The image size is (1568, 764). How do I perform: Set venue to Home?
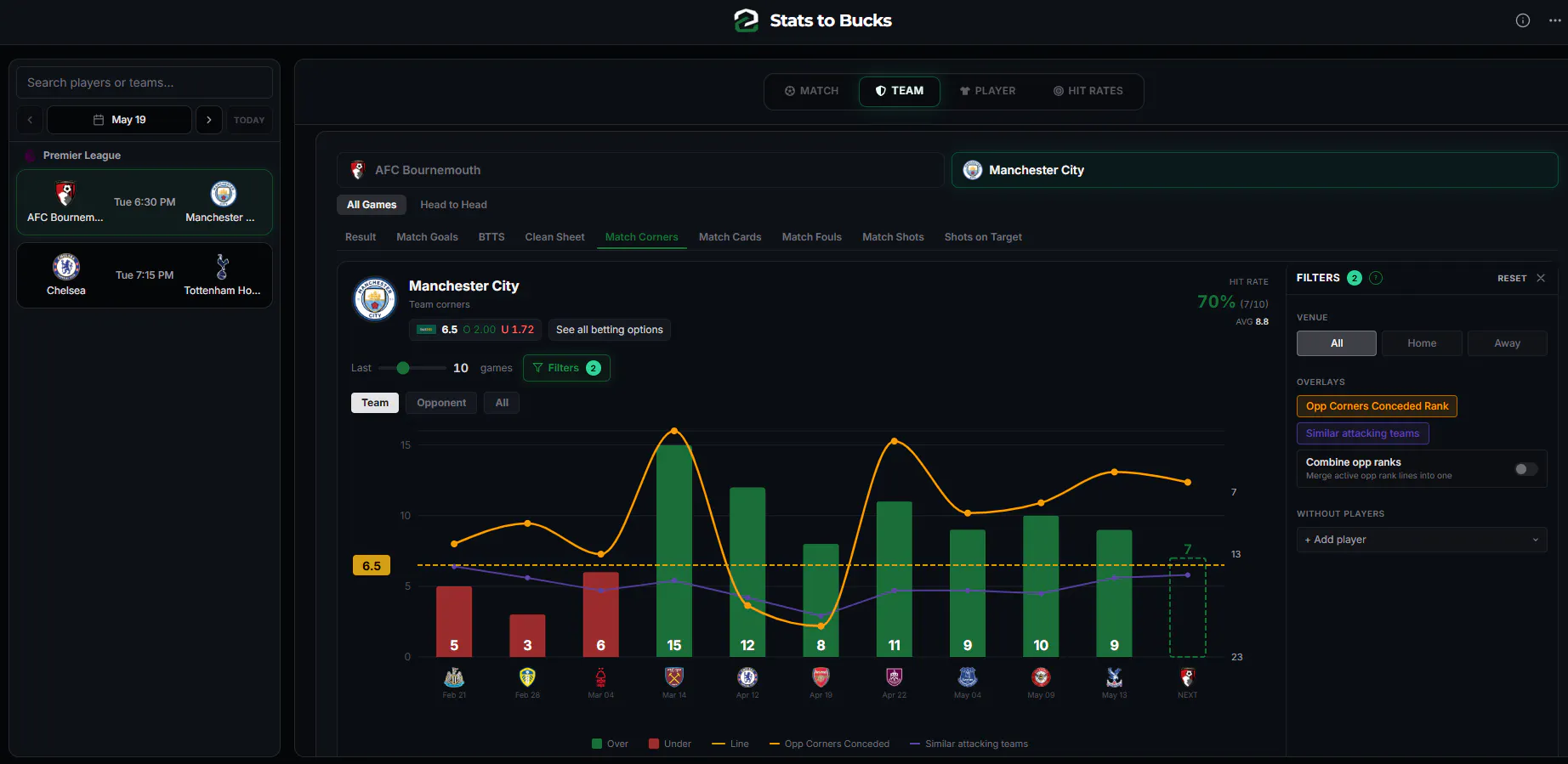coord(1422,343)
